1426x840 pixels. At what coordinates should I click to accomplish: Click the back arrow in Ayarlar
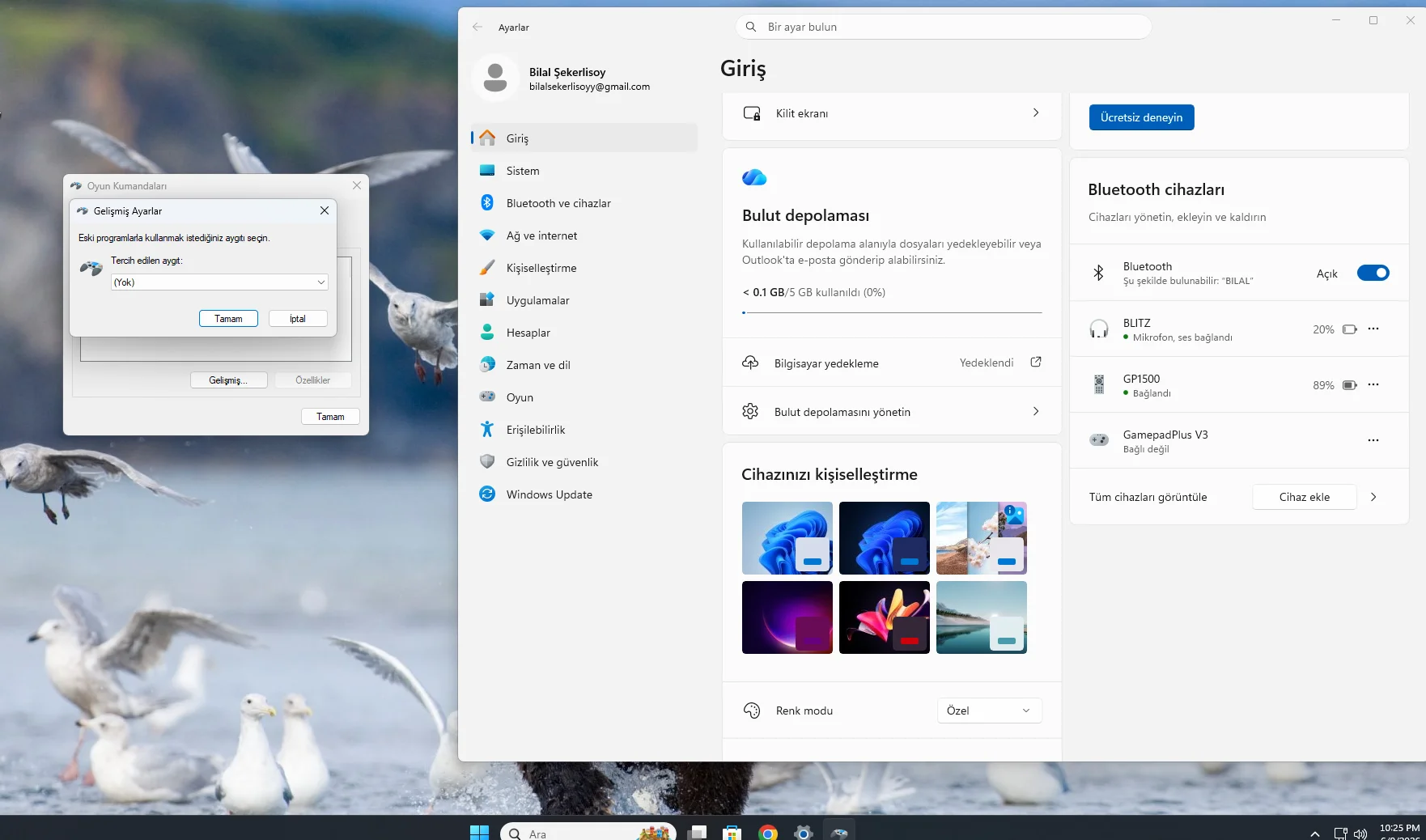pyautogui.click(x=477, y=27)
